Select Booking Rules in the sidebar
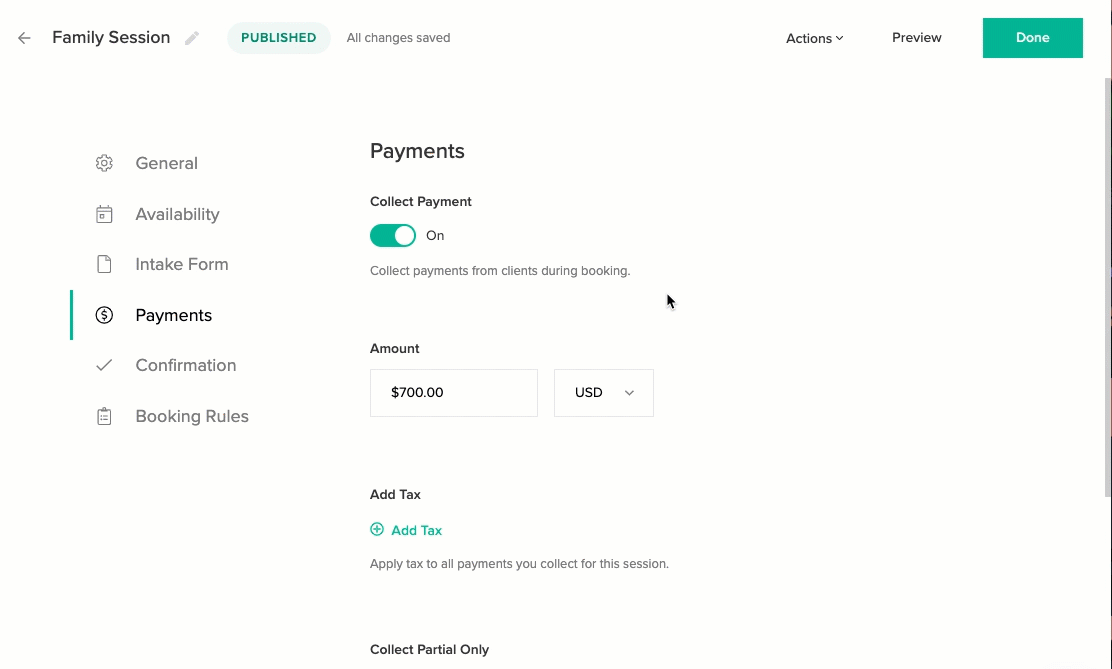The height and width of the screenshot is (669, 1112). click(191, 416)
